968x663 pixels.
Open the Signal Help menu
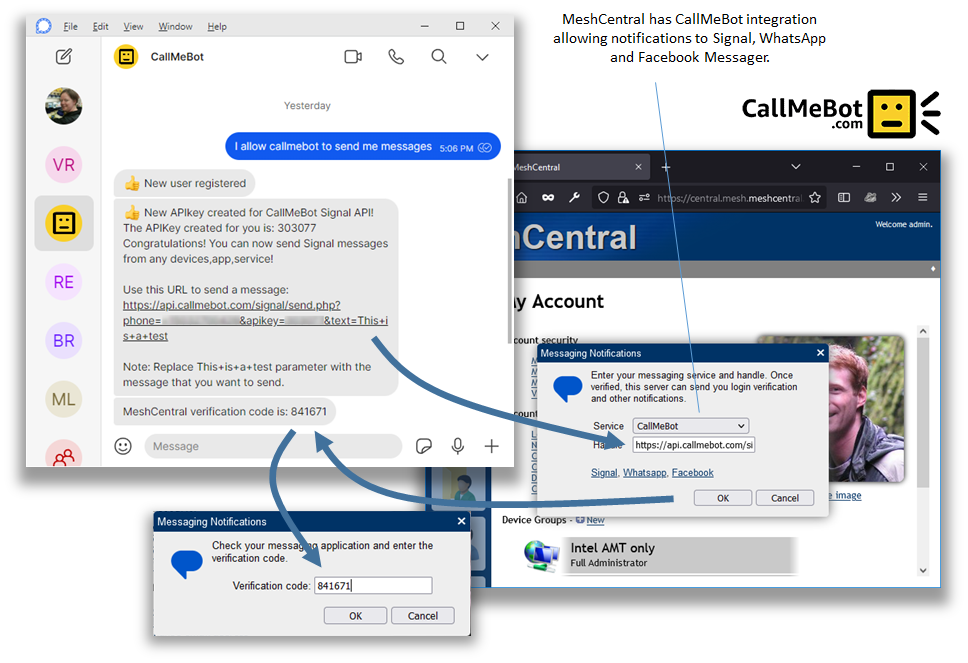[x=217, y=27]
